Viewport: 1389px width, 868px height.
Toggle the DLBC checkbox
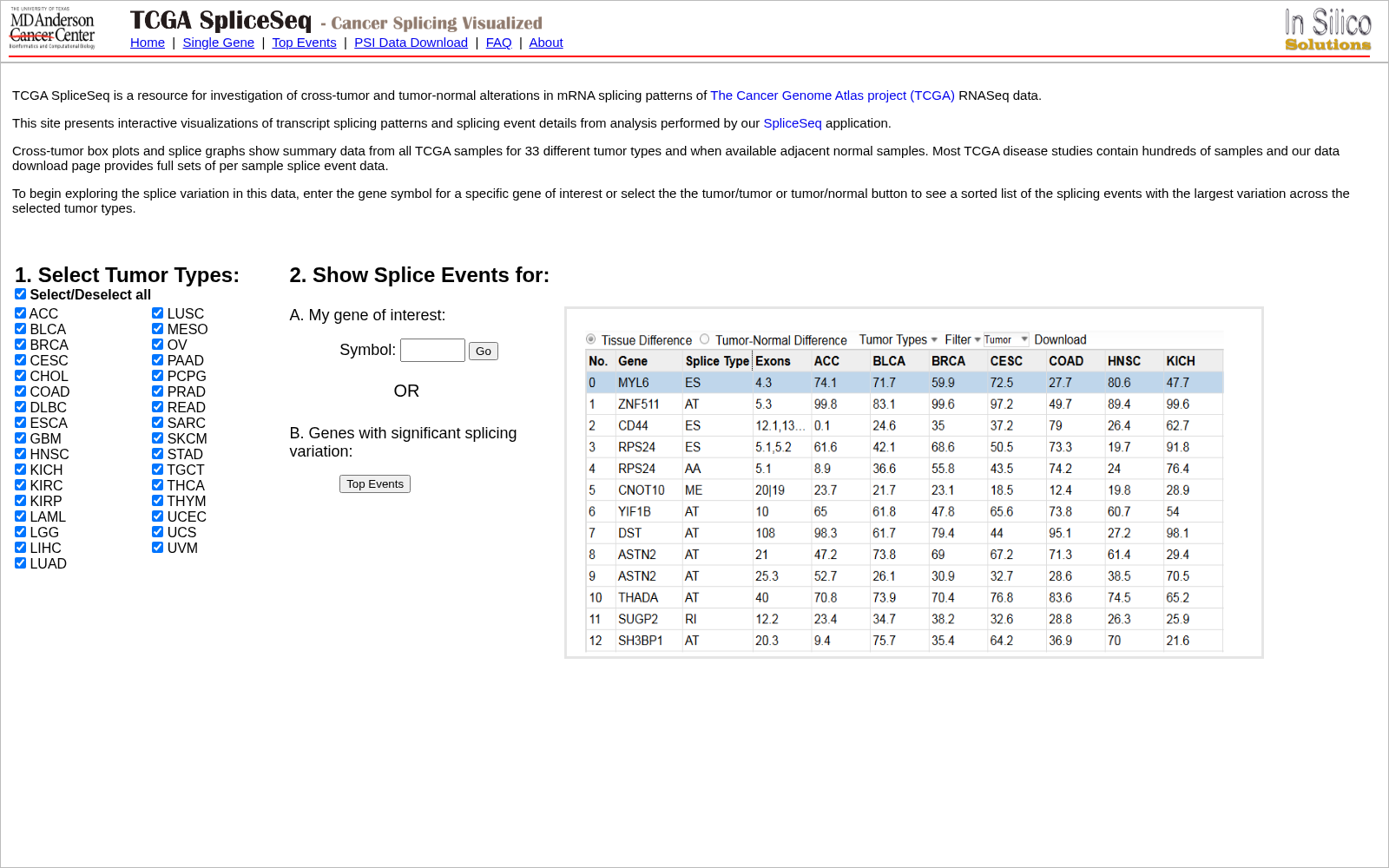(x=20, y=407)
